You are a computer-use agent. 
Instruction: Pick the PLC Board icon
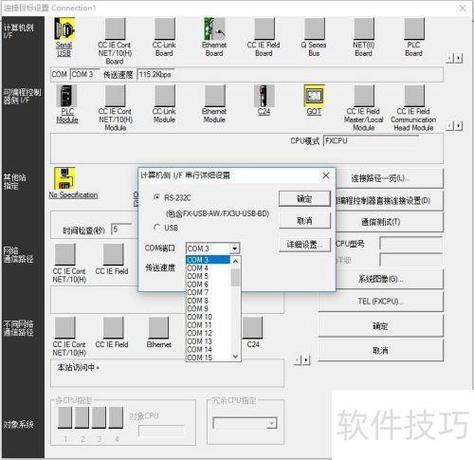414,29
